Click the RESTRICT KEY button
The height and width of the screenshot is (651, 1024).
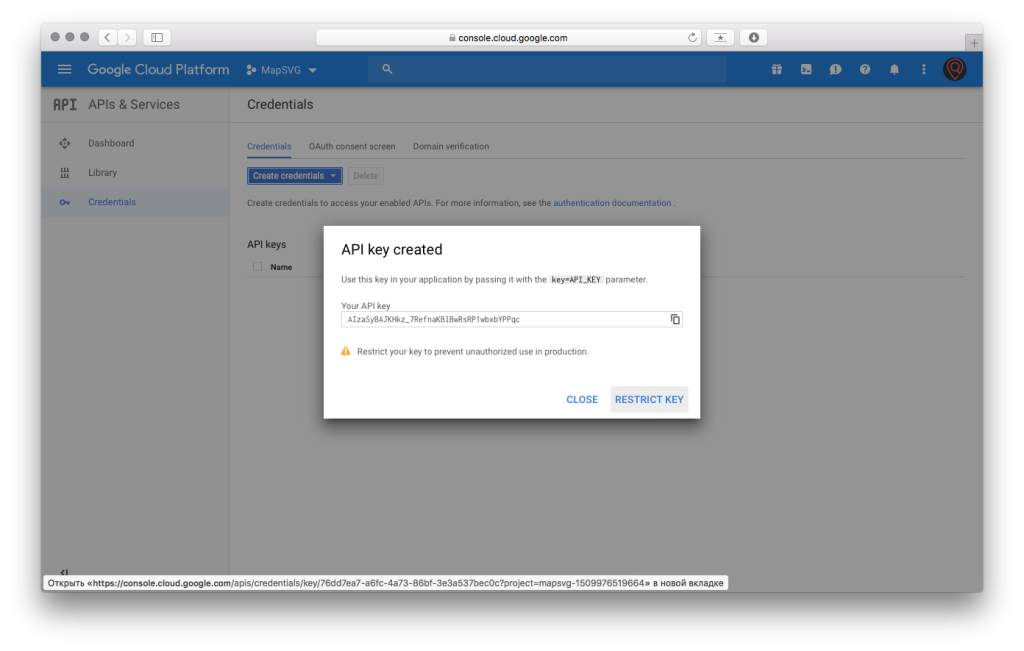[649, 399]
